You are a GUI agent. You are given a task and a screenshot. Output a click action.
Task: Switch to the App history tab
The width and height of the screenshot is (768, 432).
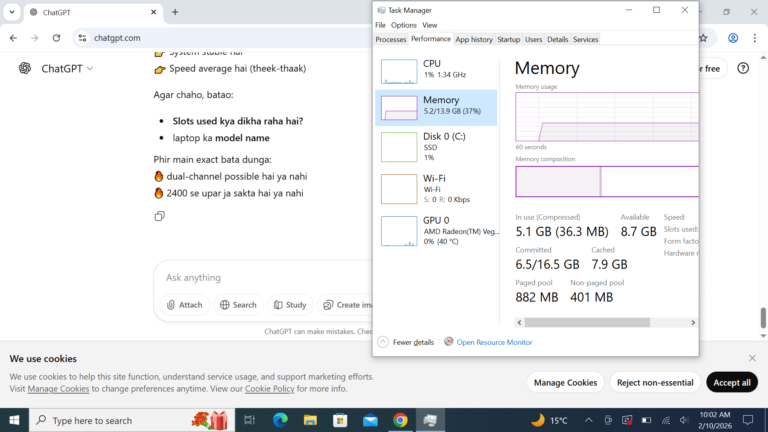(x=474, y=39)
